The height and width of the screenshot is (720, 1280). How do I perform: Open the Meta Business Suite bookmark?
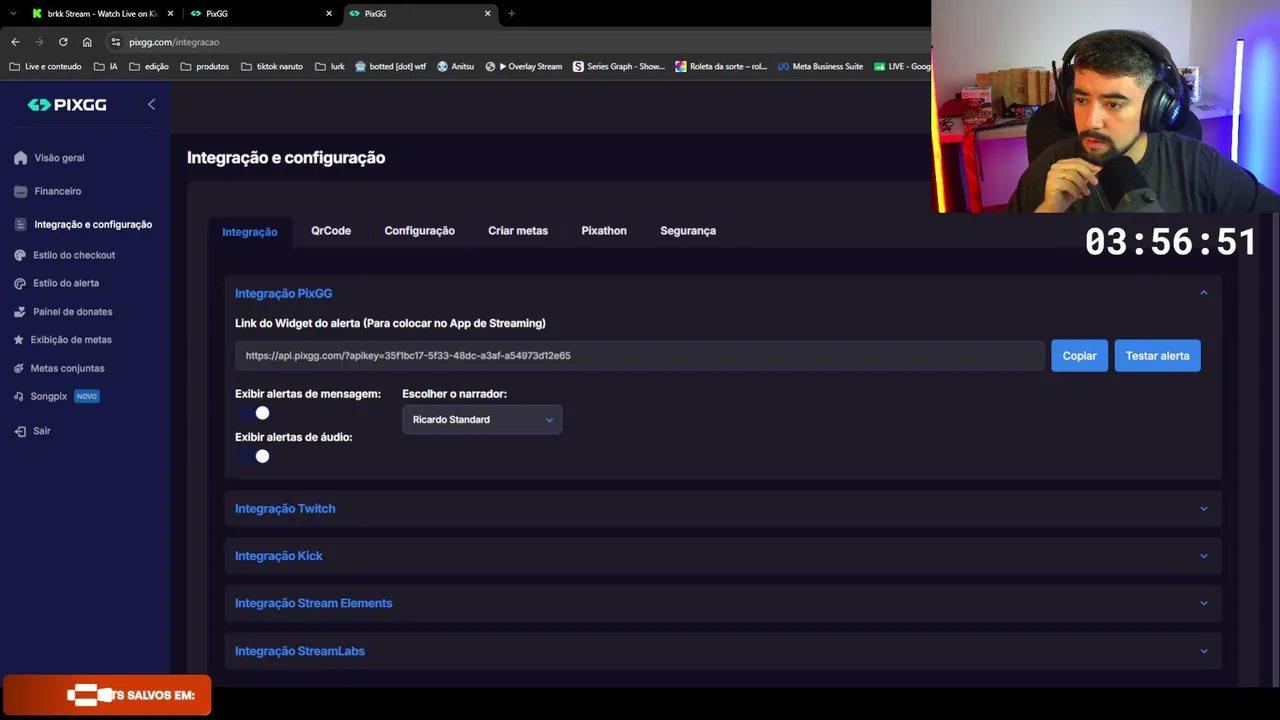[x=820, y=67]
